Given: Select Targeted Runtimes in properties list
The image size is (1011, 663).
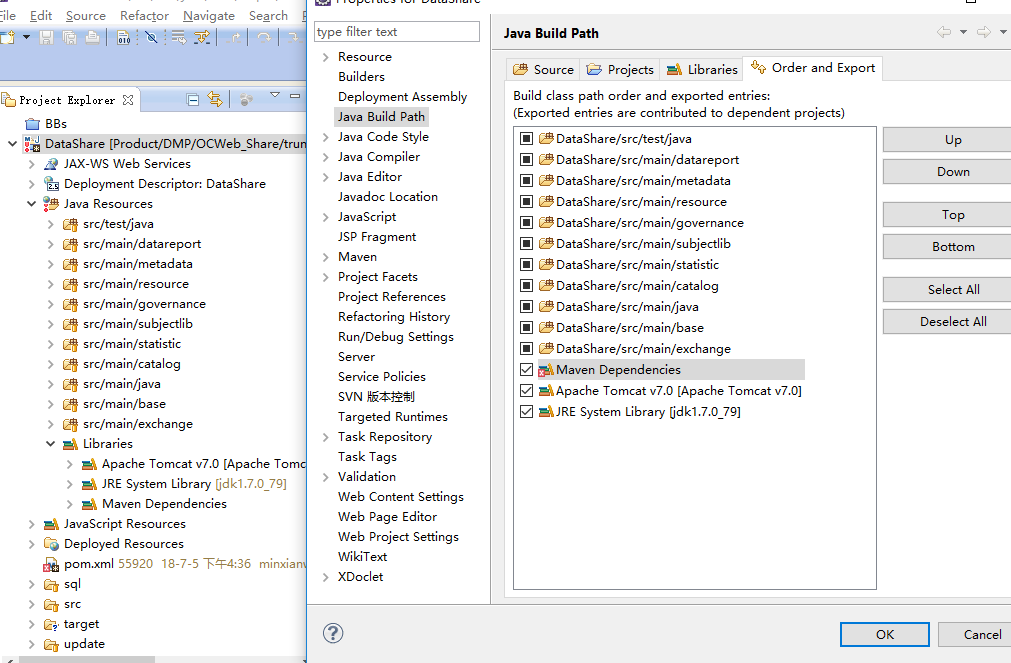Looking at the screenshot, I should 393,417.
